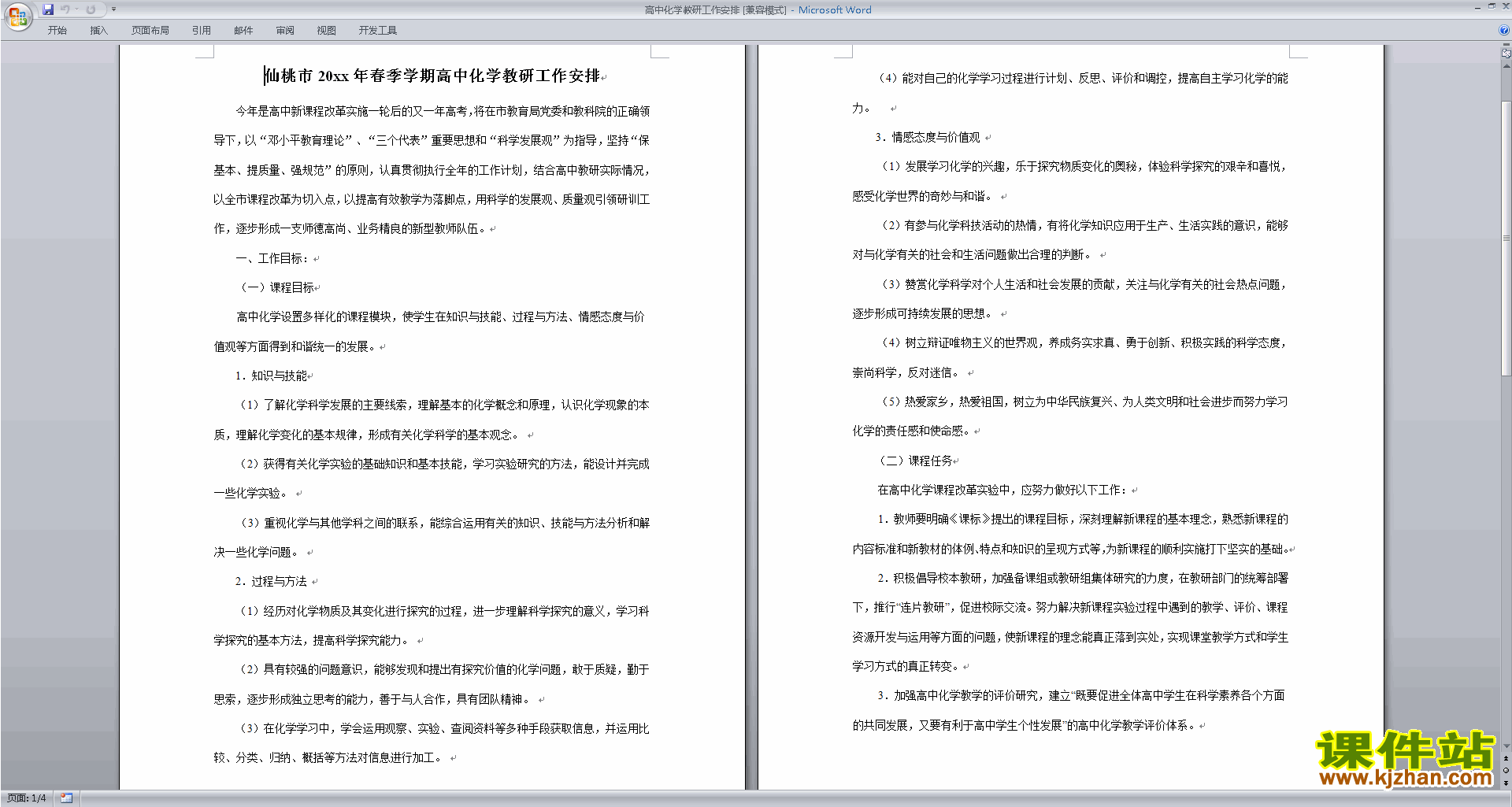Open the Office Button menu

[17, 17]
